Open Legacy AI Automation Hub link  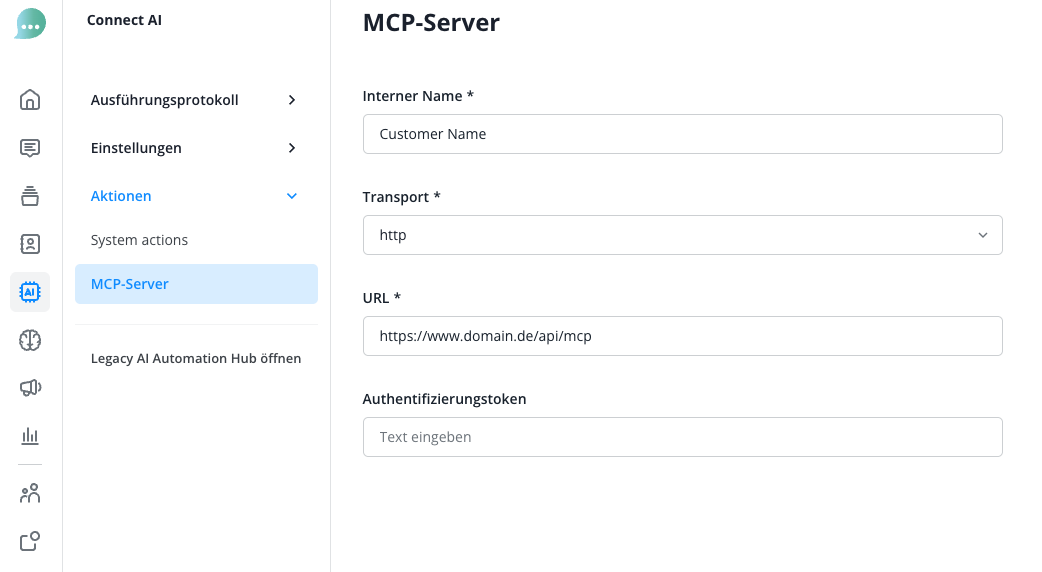(196, 358)
